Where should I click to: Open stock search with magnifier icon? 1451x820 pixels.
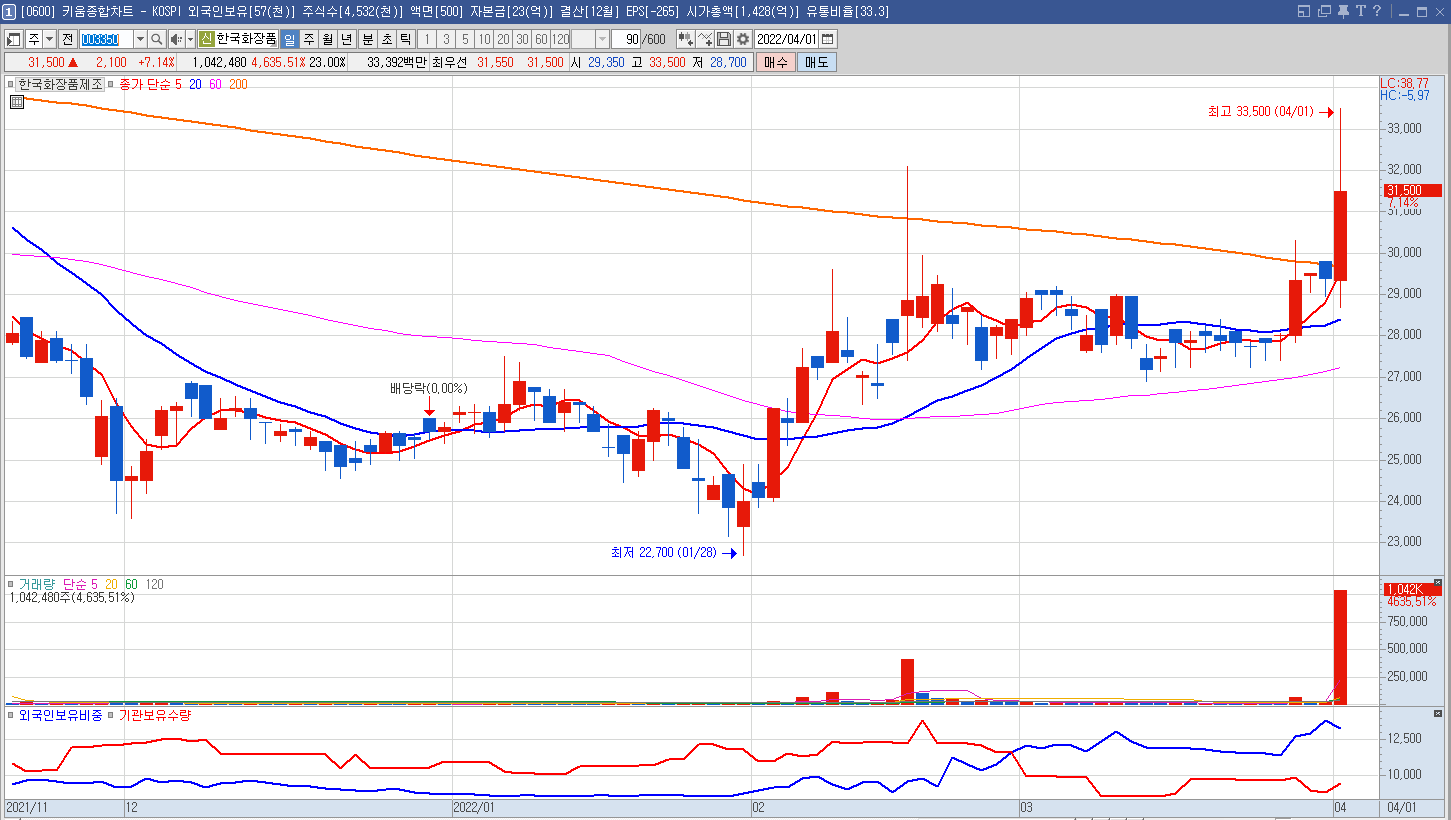(x=157, y=39)
